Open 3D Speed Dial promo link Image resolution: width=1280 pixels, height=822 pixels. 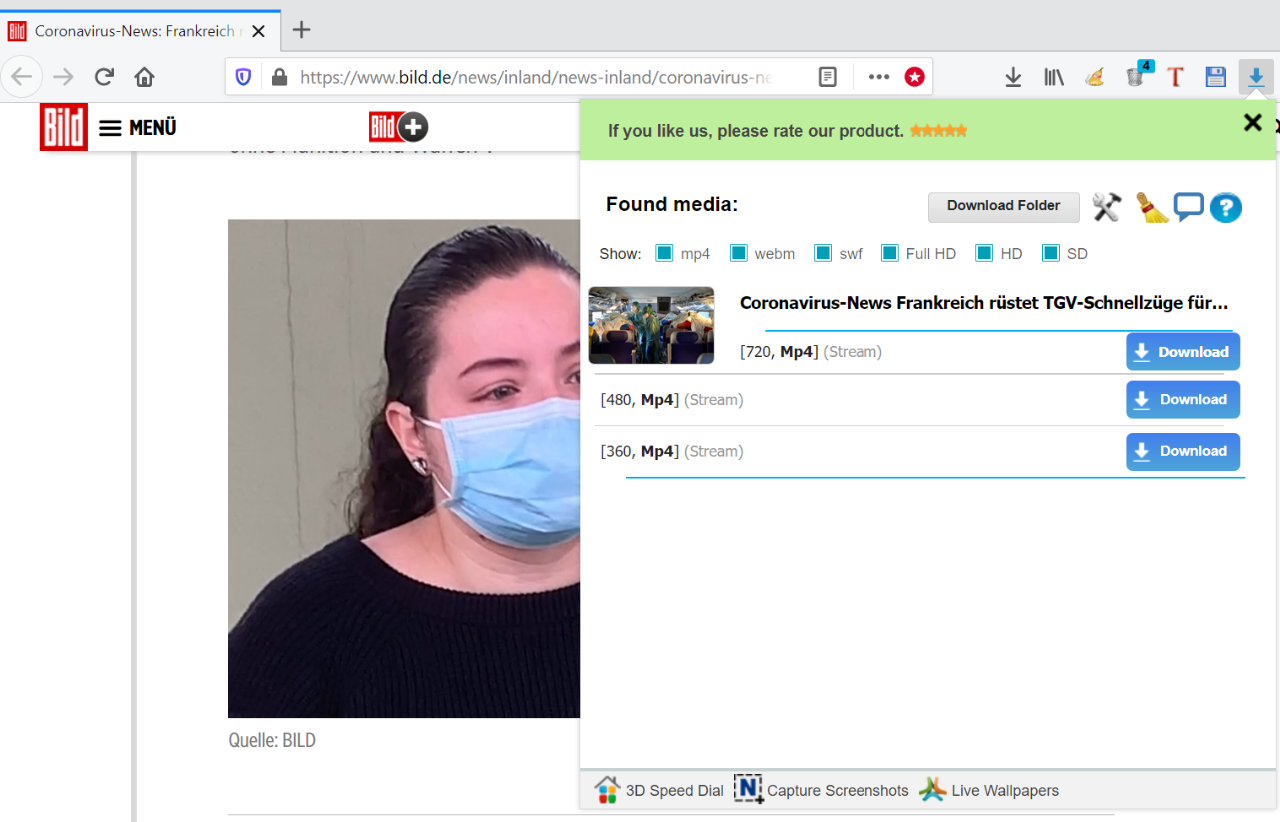(x=659, y=790)
